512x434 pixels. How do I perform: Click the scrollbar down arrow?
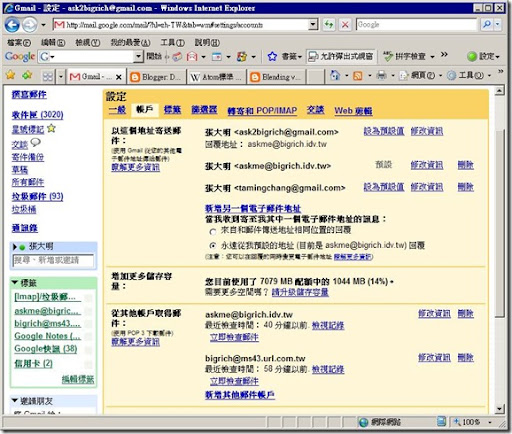(x=499, y=408)
